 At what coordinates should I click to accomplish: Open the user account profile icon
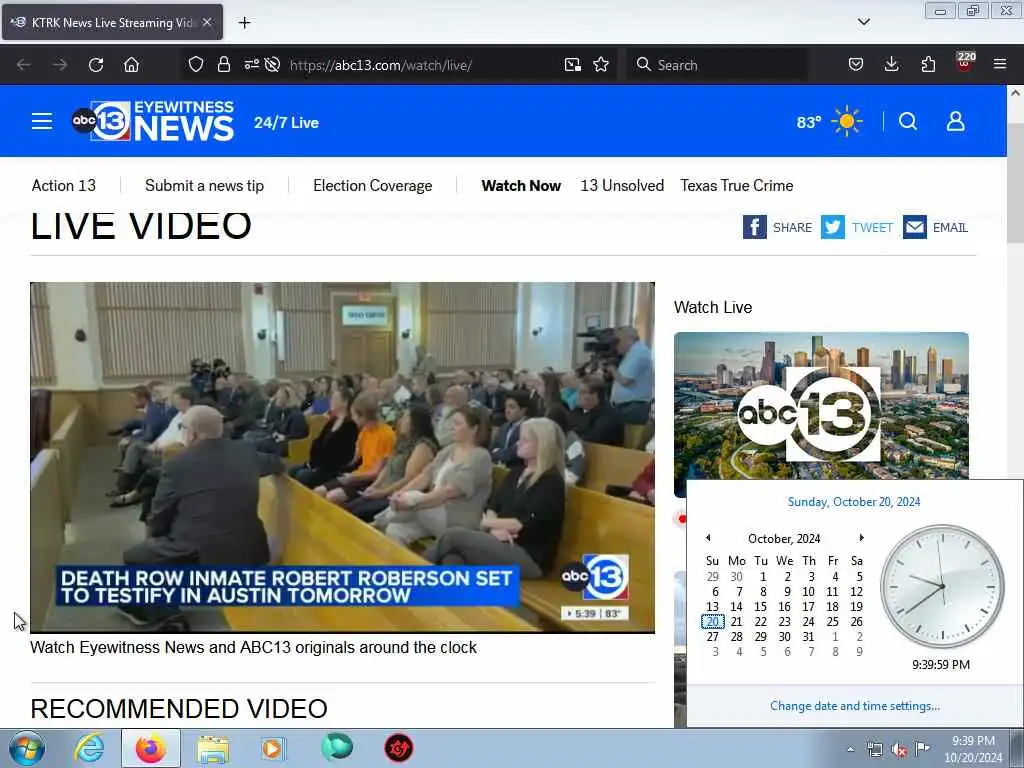pyautogui.click(x=955, y=121)
